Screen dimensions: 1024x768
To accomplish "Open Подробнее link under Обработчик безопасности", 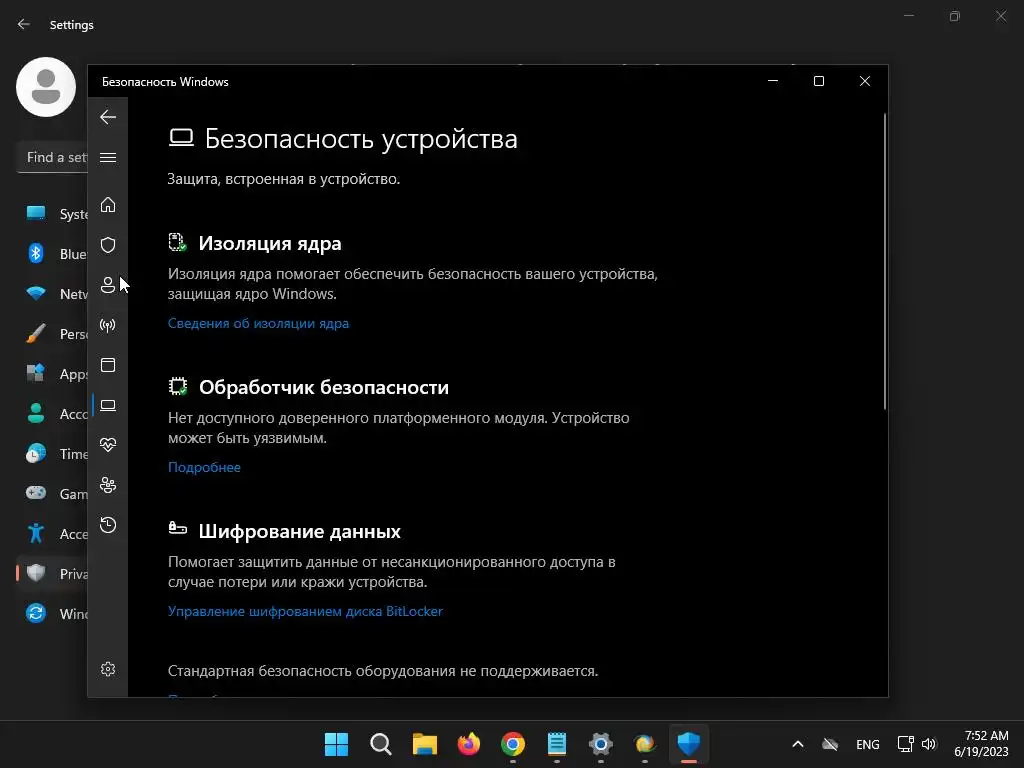I will pos(204,468).
